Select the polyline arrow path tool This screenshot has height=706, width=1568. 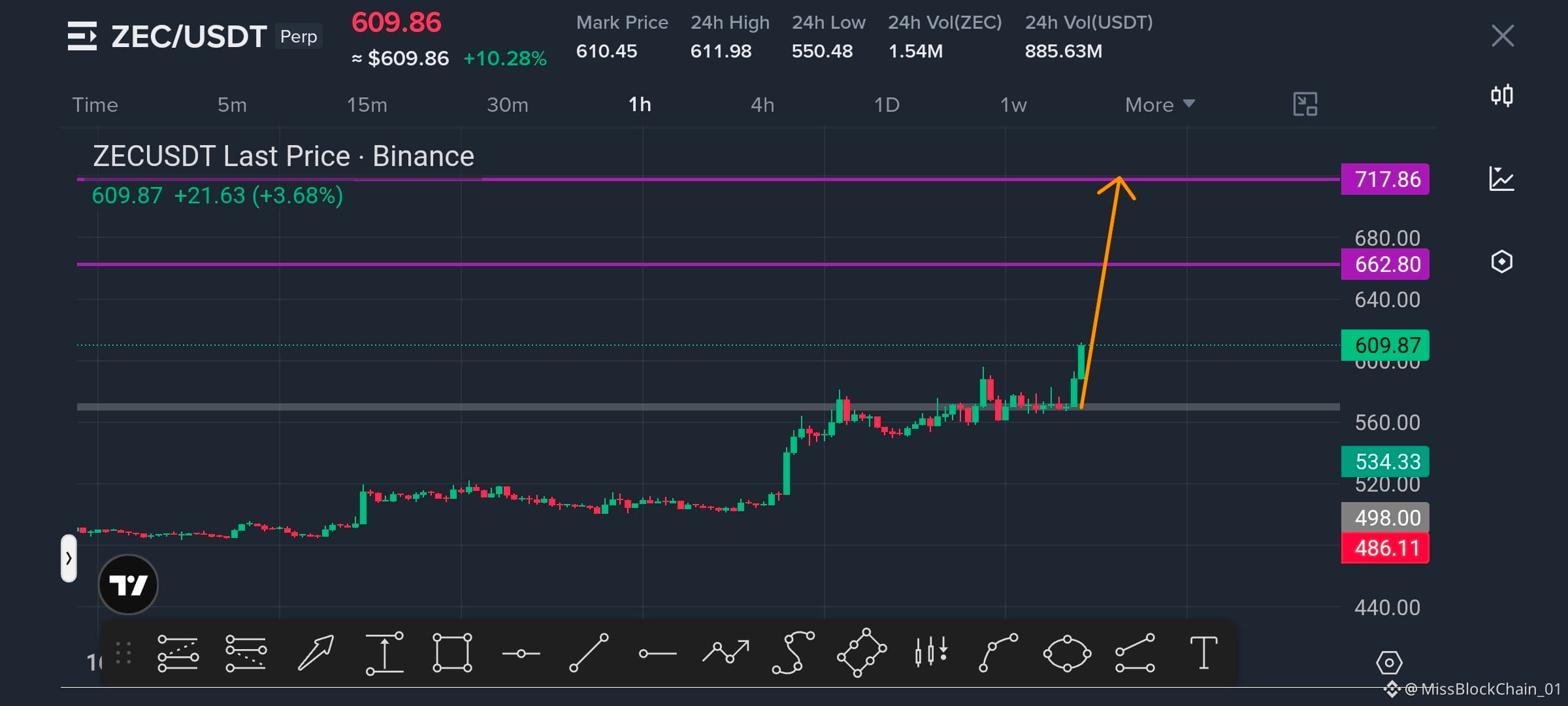726,652
